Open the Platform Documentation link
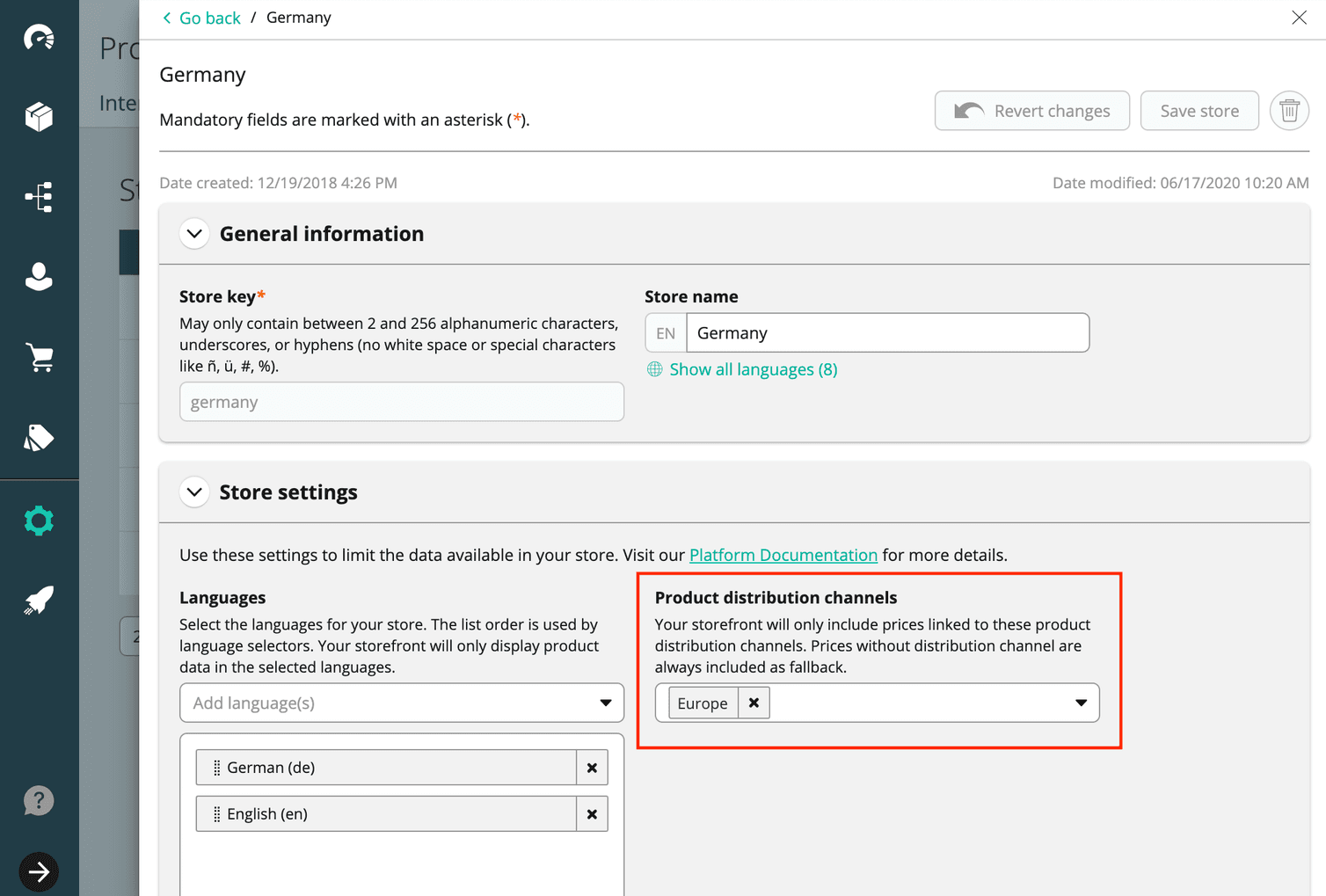This screenshot has width=1326, height=896. click(x=783, y=555)
